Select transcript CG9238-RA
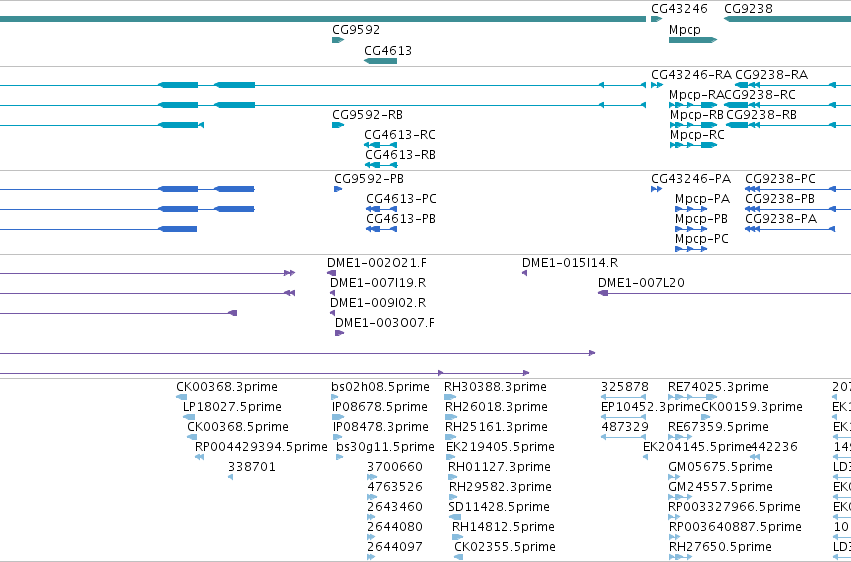 click(x=771, y=75)
